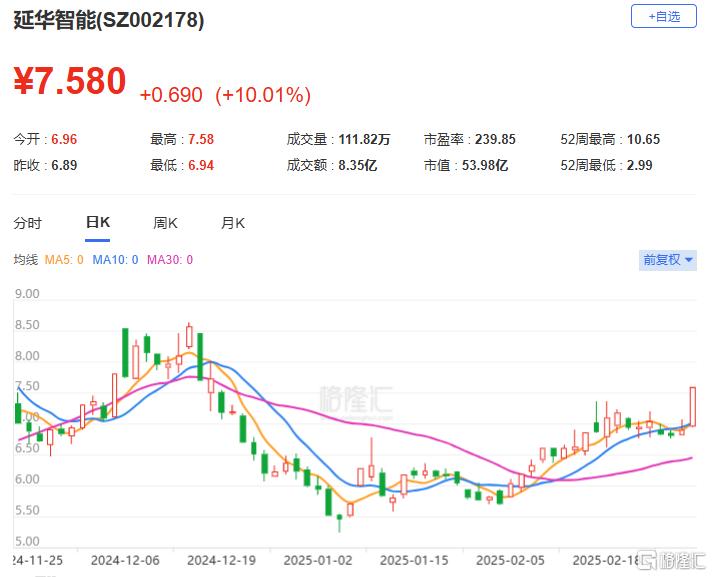Click the 市值 value 53.98亿
This screenshot has width=712, height=577.
[x=485, y=165]
